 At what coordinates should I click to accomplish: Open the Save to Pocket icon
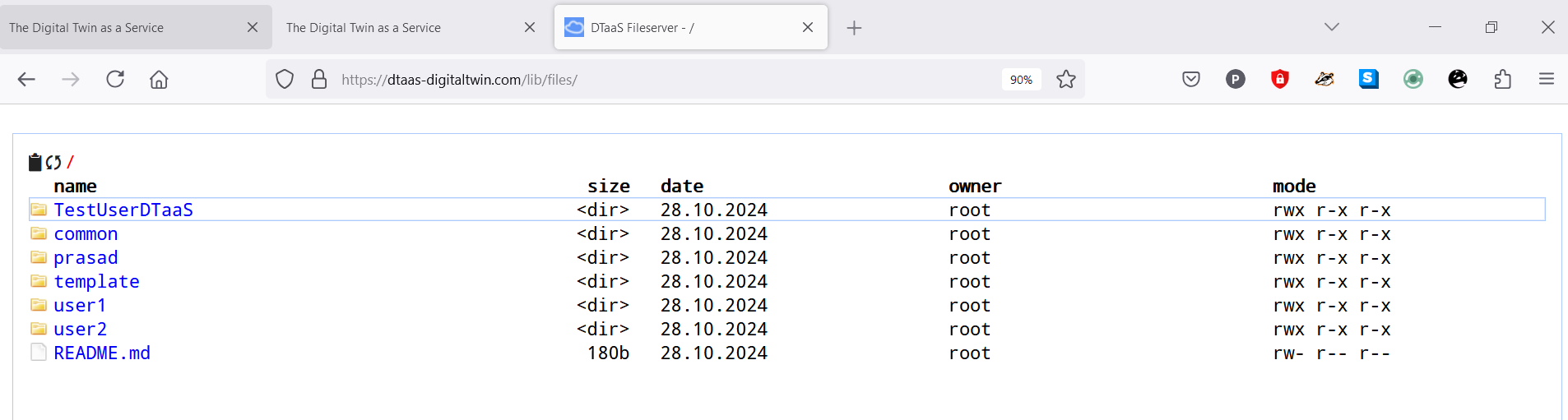(x=1191, y=79)
